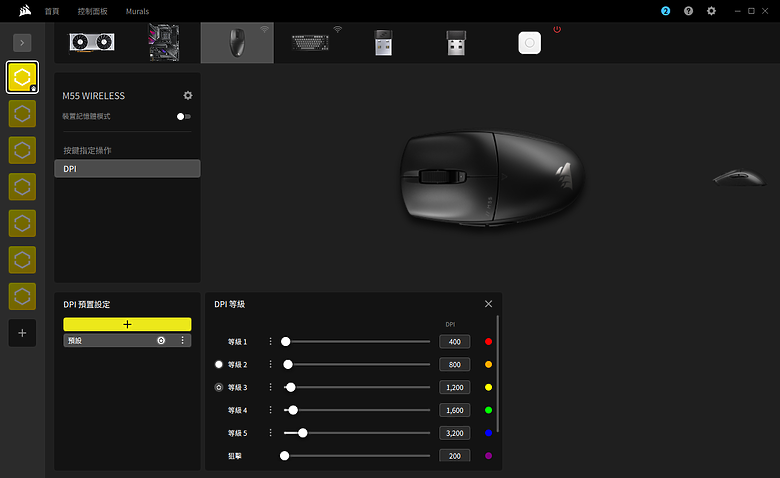Image resolution: width=780 pixels, height=478 pixels.
Task: Open options menu for 等級 3
Action: 270,387
